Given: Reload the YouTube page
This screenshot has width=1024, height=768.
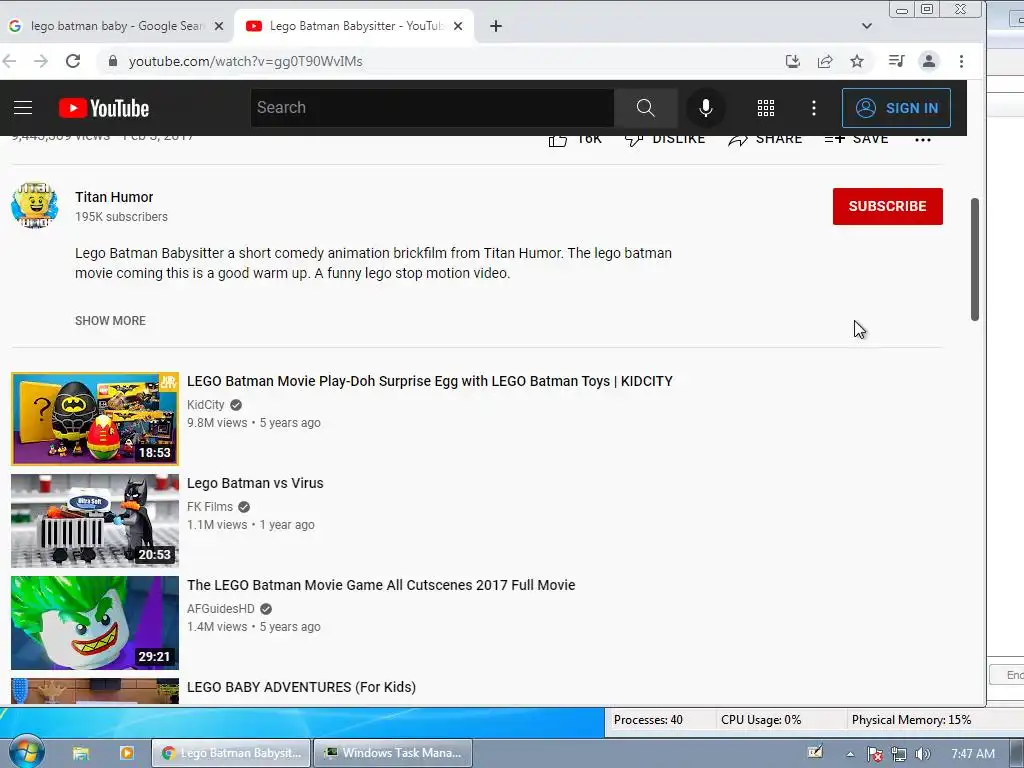Looking at the screenshot, I should click(73, 61).
